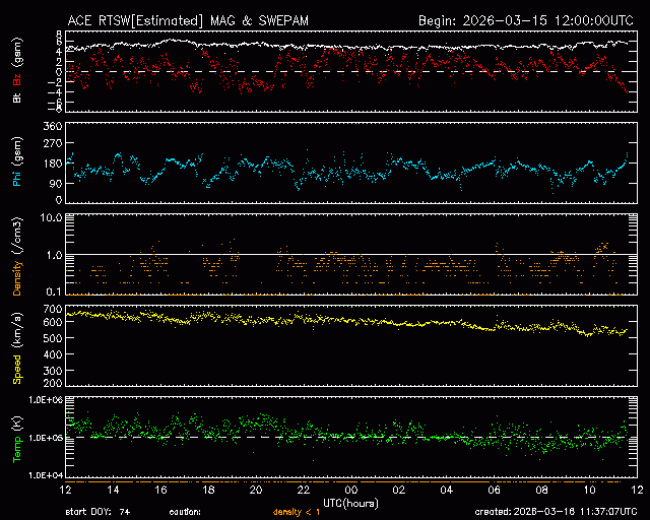This screenshot has height=520, width=650.
Task: Click the '180' tick on Phi axis
Action: click(53, 163)
